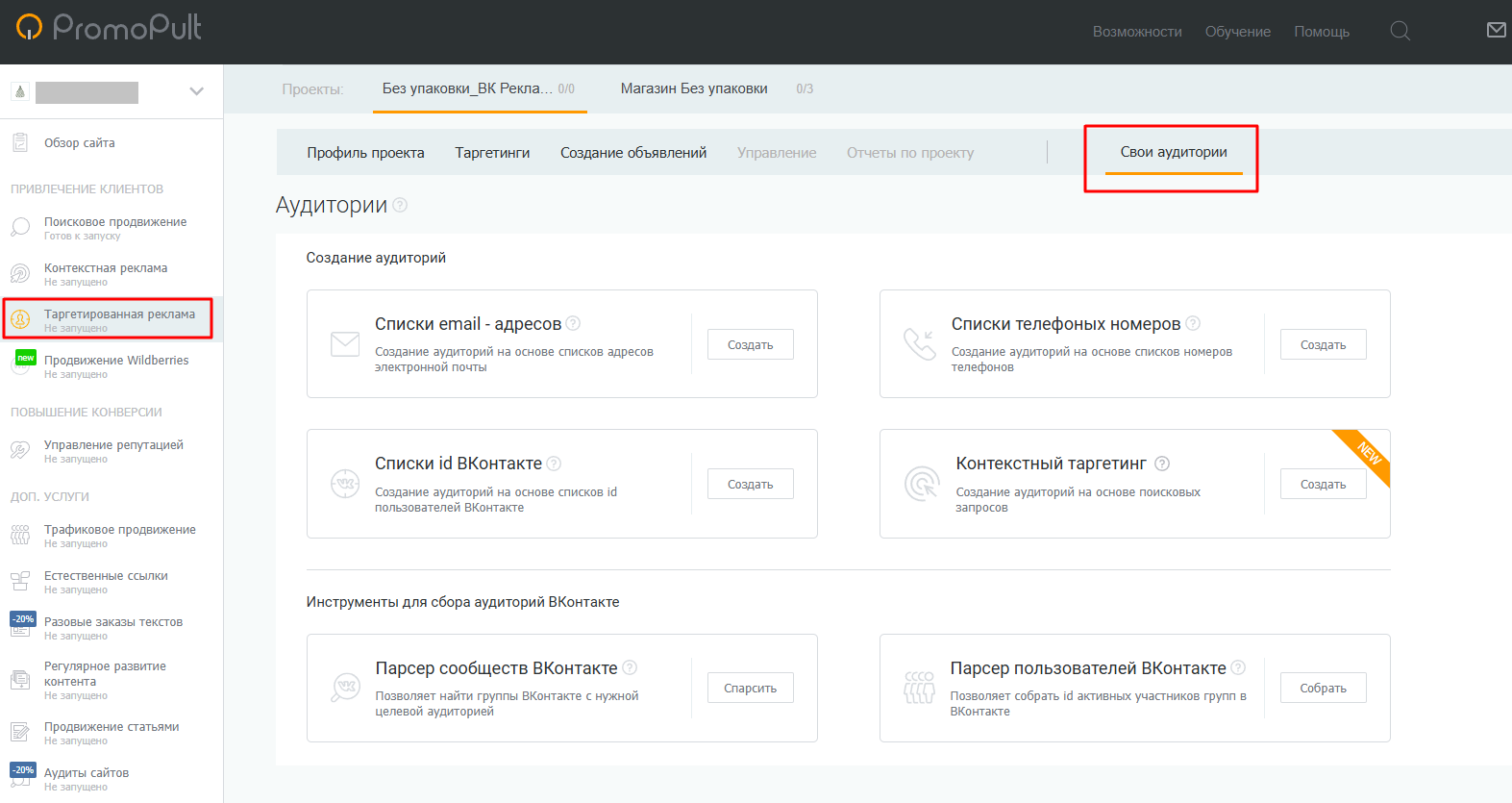Click the Собрать button
The width and height of the screenshot is (1512, 803).
[x=1324, y=688]
